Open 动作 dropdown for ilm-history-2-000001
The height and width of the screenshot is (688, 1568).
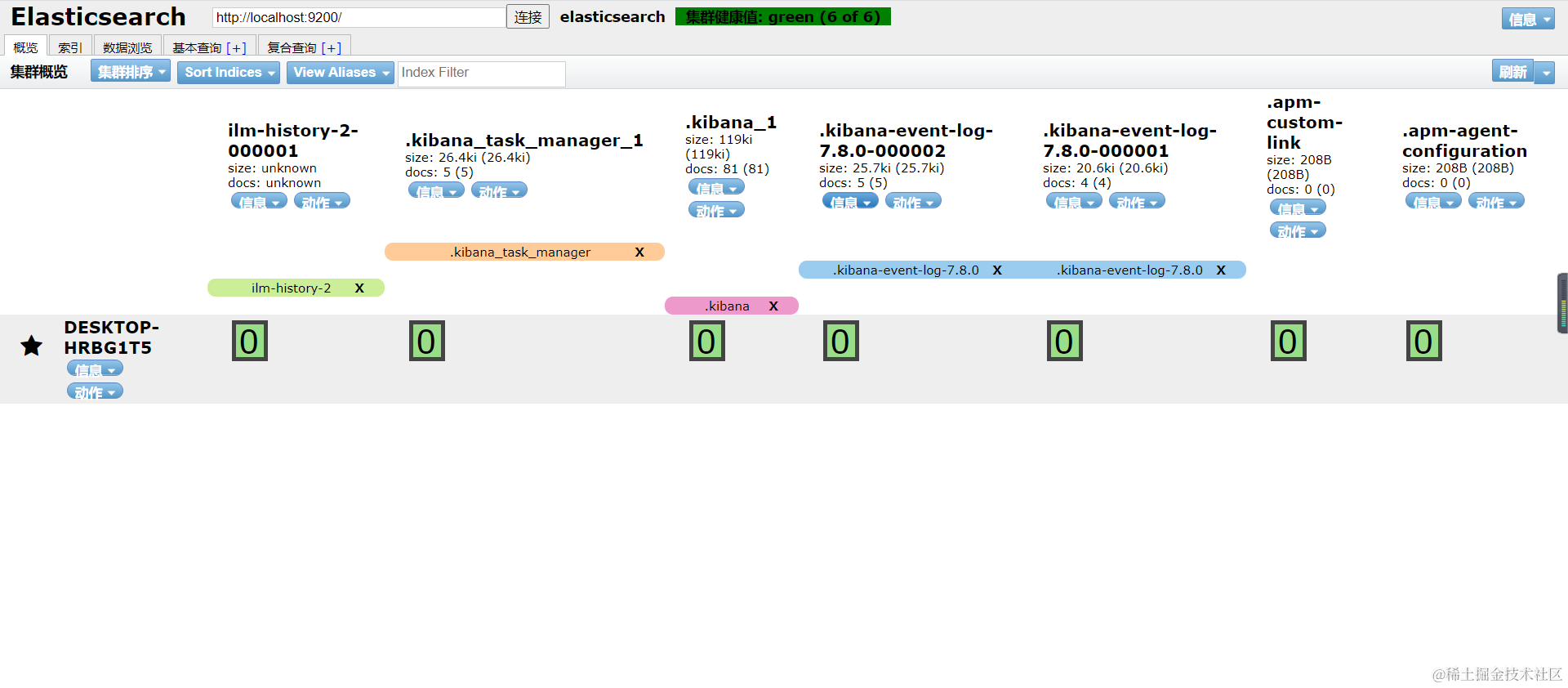click(322, 201)
